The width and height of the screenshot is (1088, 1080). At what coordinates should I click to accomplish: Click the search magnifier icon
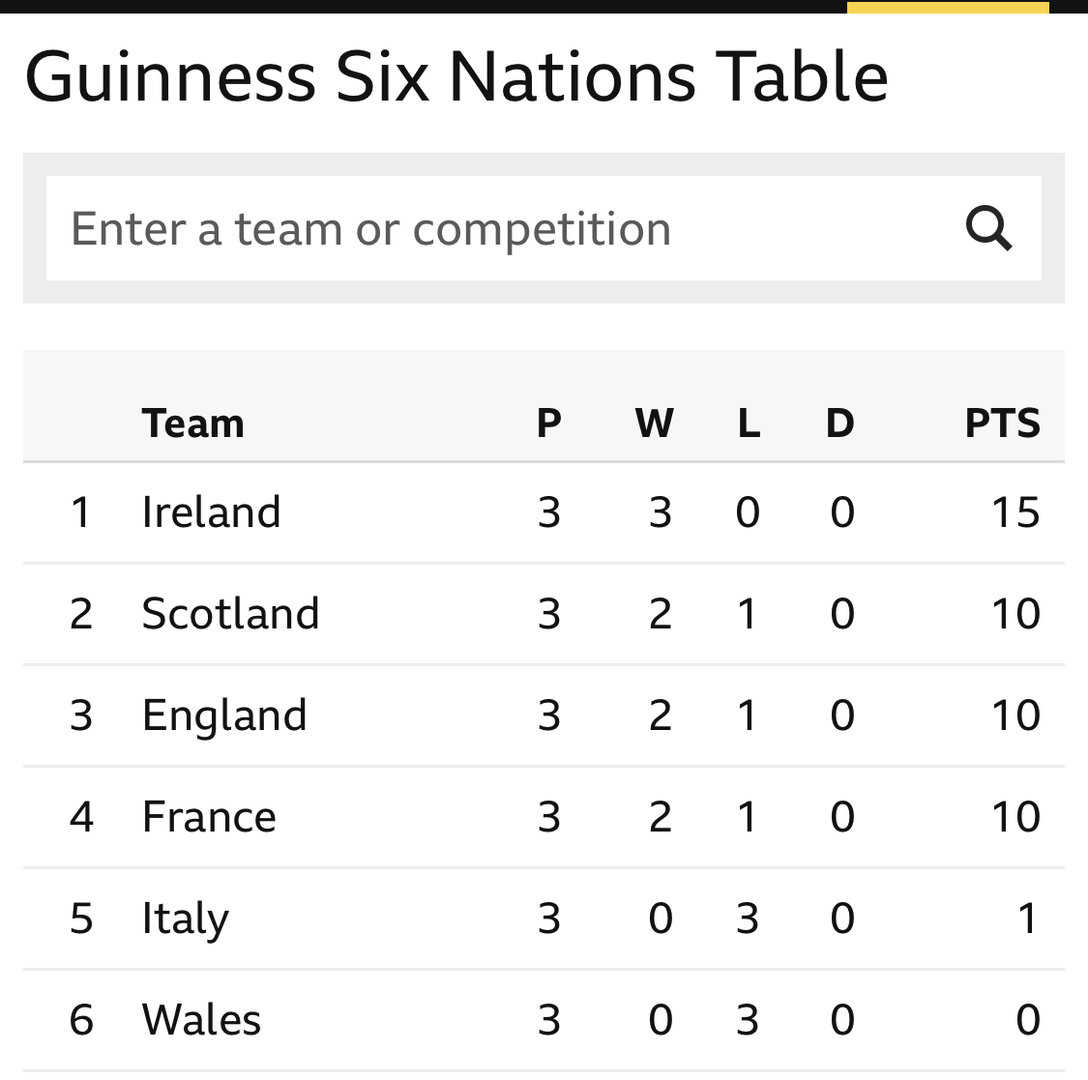[x=989, y=228]
